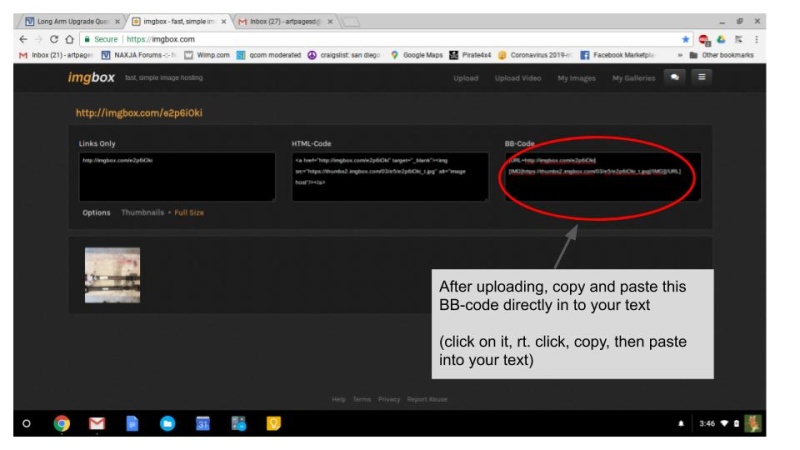
Task: Open the Chrome three-dot menu
Action: pyautogui.click(x=757, y=39)
